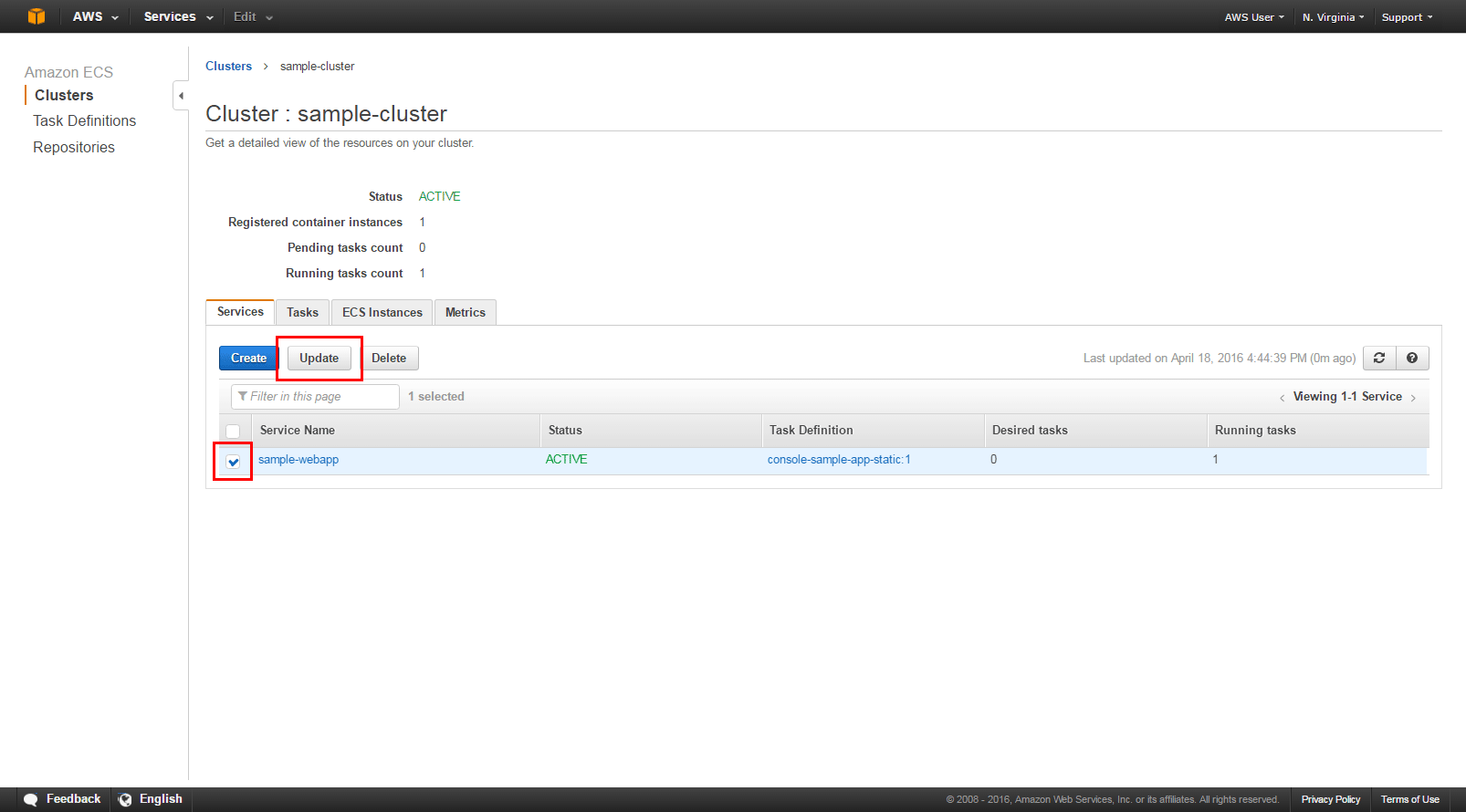Click Privacy Policy in the footer
Image resolution: width=1466 pixels, height=812 pixels.
point(1331,799)
